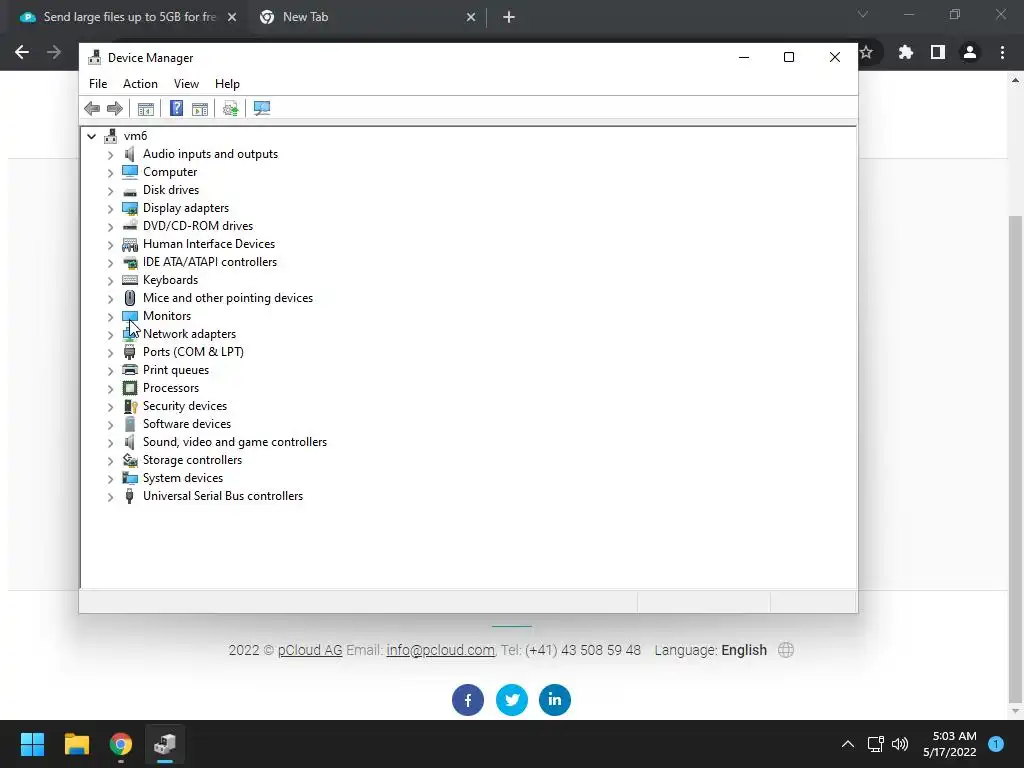Open the Facebook round icon on pCloud page
The width and height of the screenshot is (1024, 768).
[x=468, y=700]
